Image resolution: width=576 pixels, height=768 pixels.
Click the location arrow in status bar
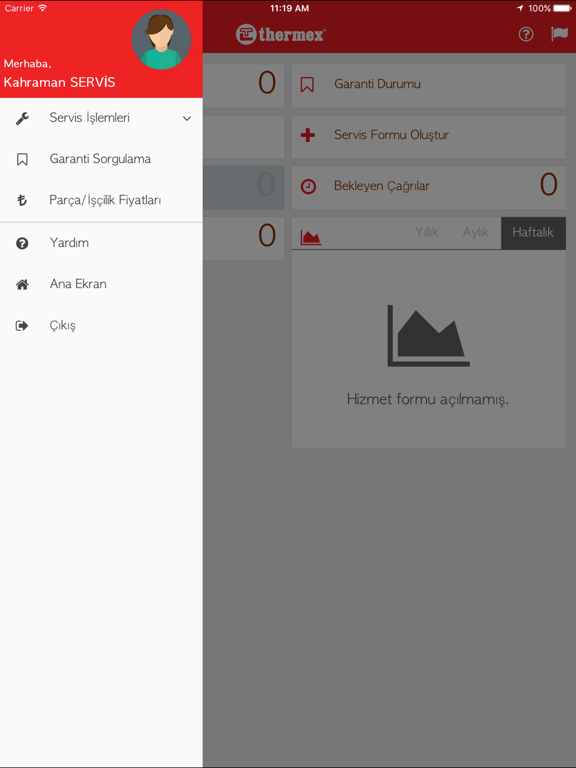[520, 8]
